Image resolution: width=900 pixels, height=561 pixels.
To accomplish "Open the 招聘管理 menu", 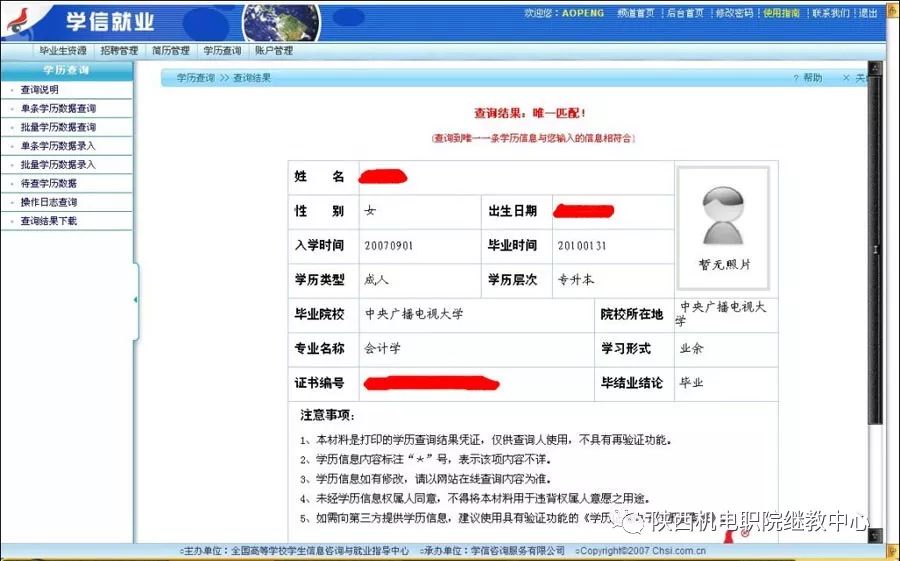I will (119, 51).
